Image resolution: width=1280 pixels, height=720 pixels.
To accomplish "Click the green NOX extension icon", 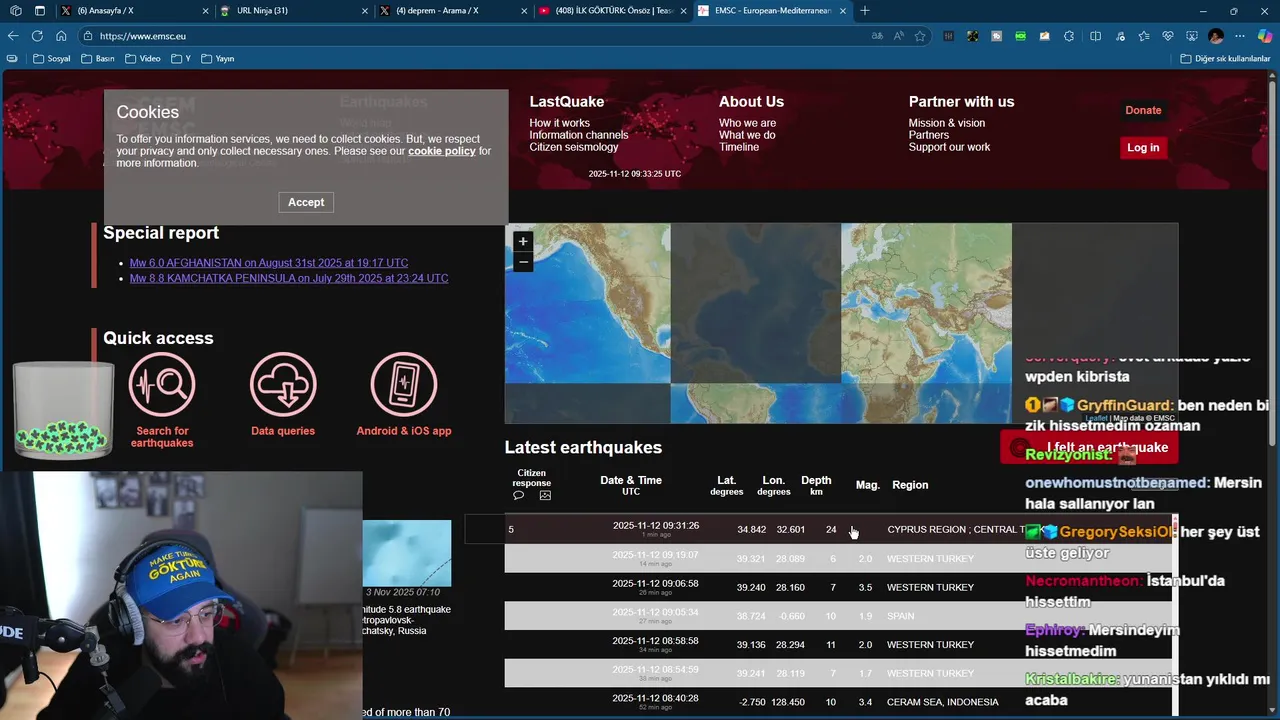I will [x=1020, y=36].
